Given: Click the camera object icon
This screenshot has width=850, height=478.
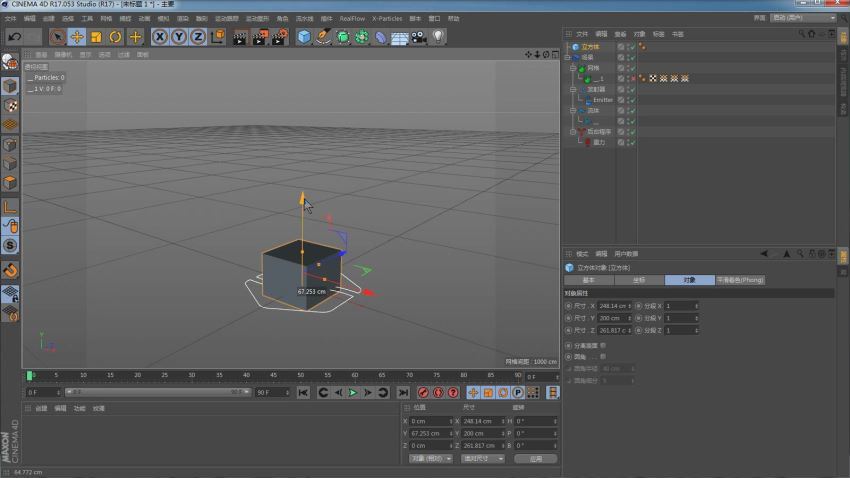Looking at the screenshot, I should (418, 37).
